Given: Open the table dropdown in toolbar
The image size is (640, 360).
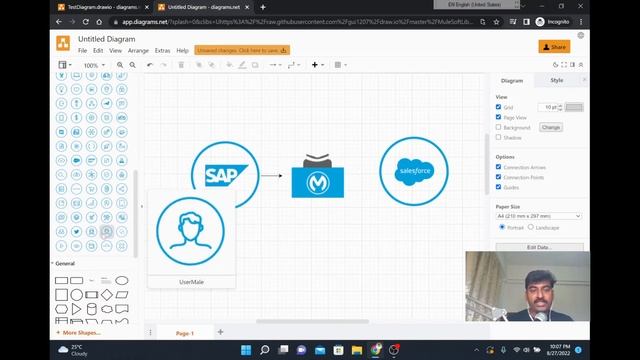Looking at the screenshot, I should pyautogui.click(x=340, y=65).
